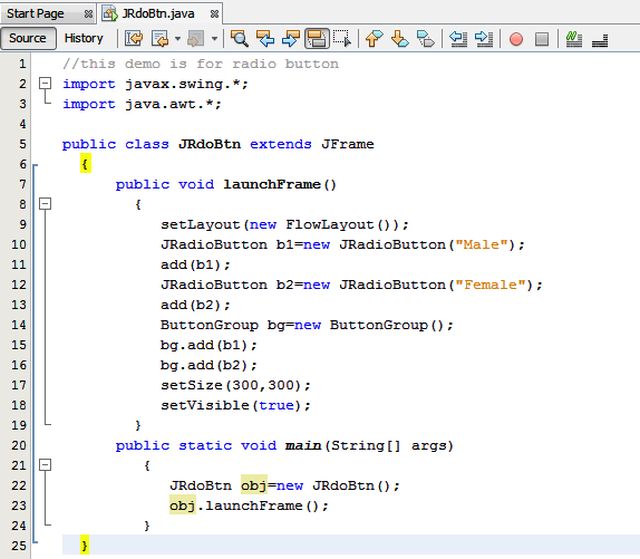This screenshot has width=640, height=559.
Task: Click class name "JRdoBtn" on line 5
Action: tap(209, 144)
